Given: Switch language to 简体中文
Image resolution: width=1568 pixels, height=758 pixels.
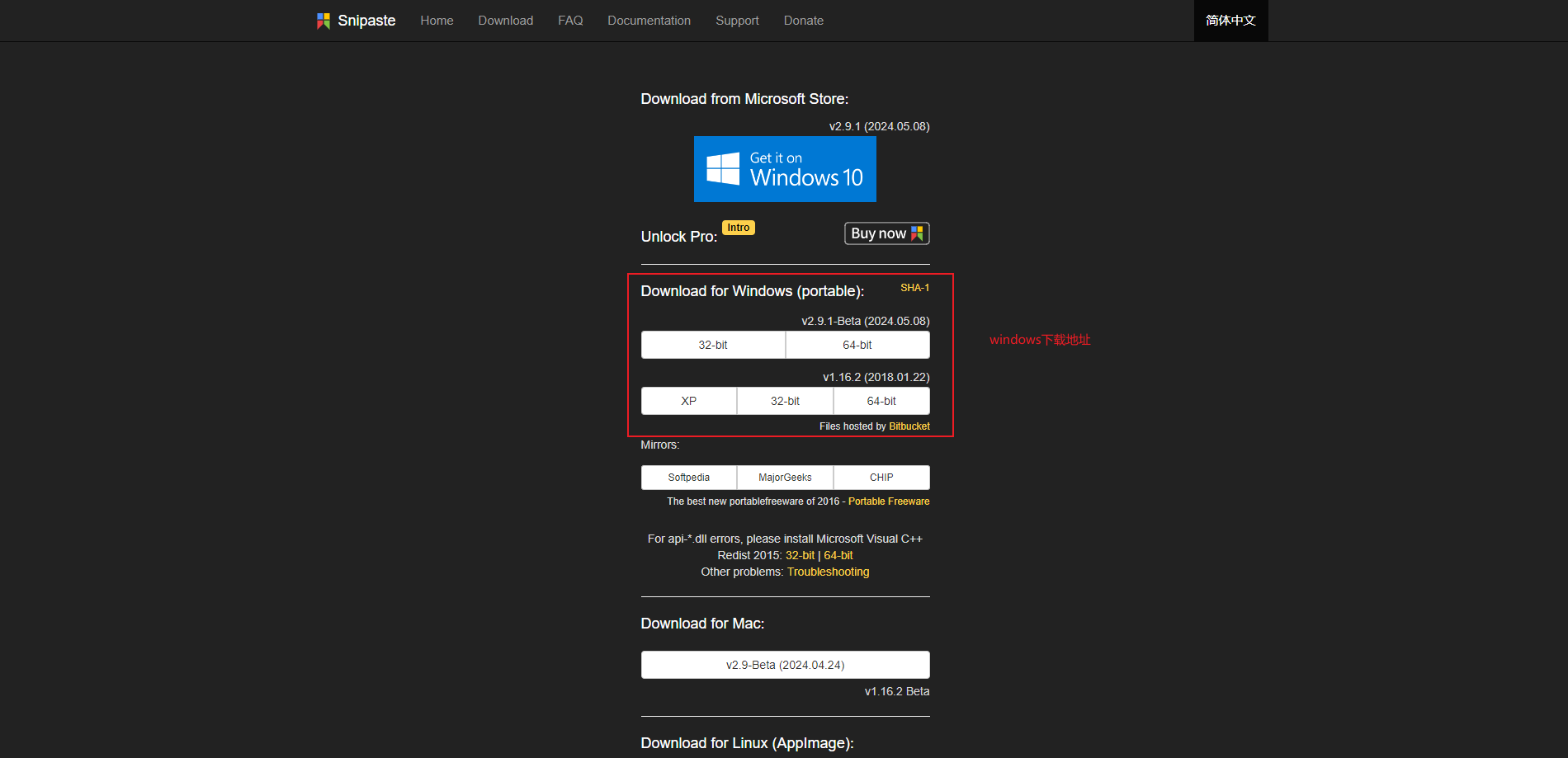Looking at the screenshot, I should (x=1230, y=21).
